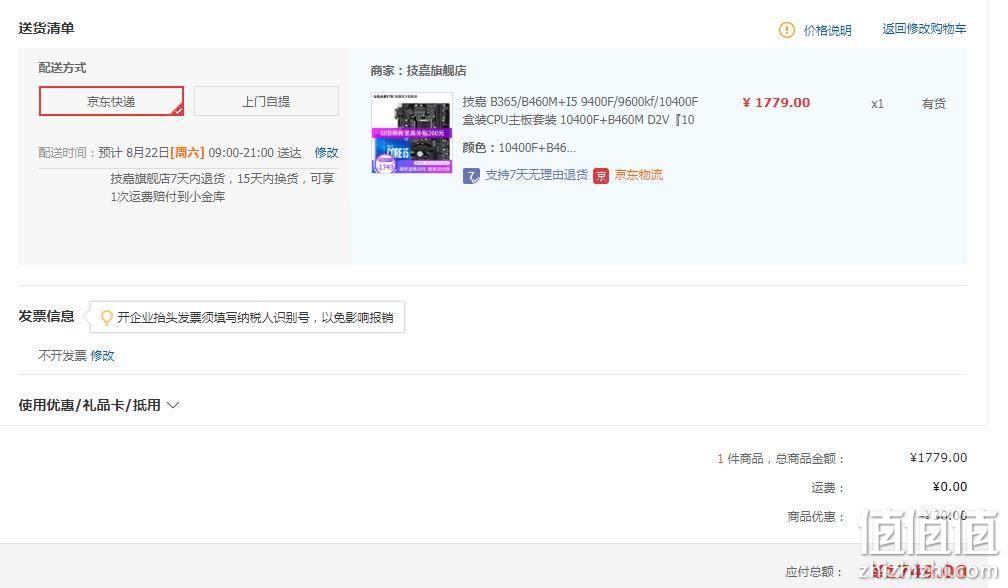This screenshot has width=1008, height=588.
Task: Click the 价格说明 warning icon
Action: pyautogui.click(x=786, y=30)
